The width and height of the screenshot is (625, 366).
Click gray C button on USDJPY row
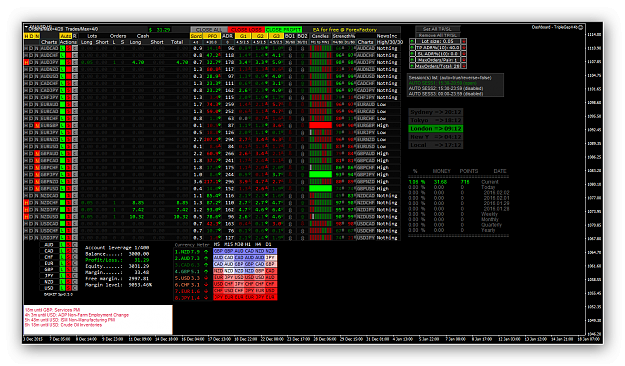pos(75,238)
